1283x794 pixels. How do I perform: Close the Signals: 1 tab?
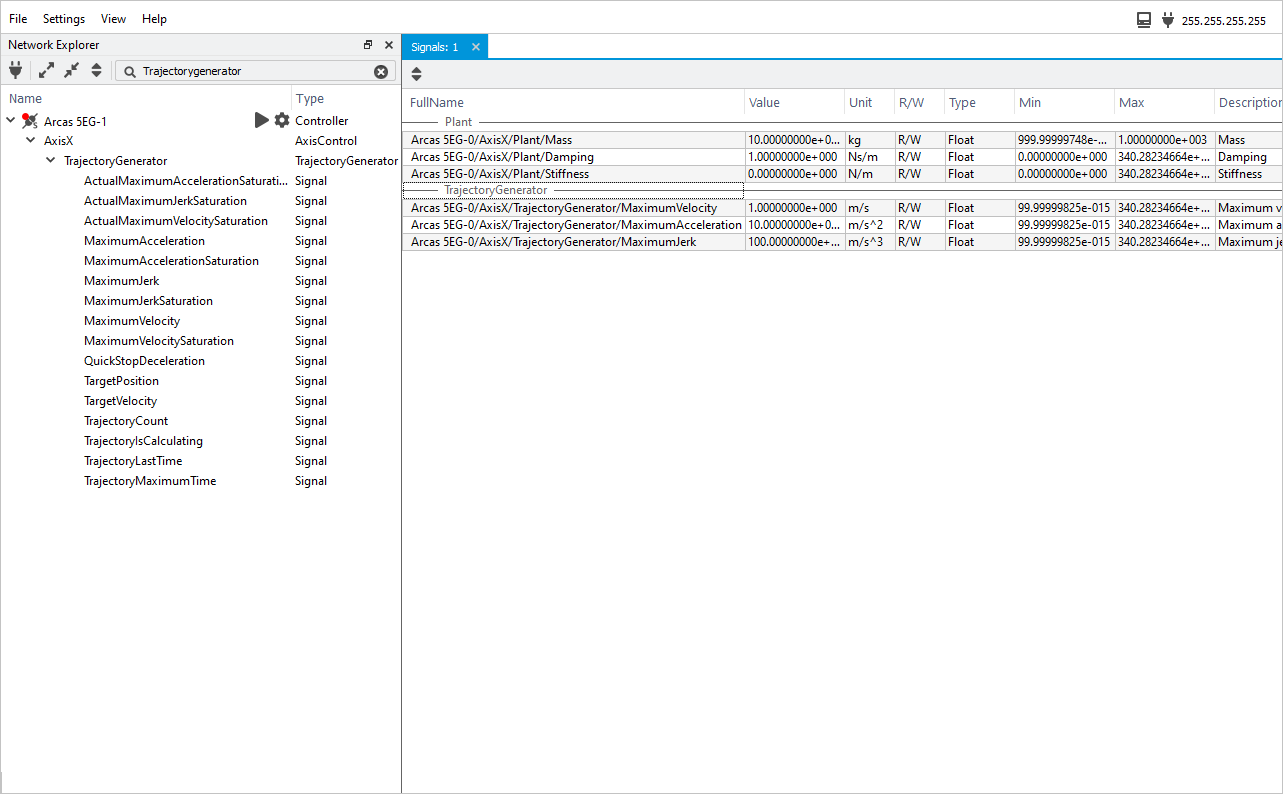pyautogui.click(x=476, y=47)
